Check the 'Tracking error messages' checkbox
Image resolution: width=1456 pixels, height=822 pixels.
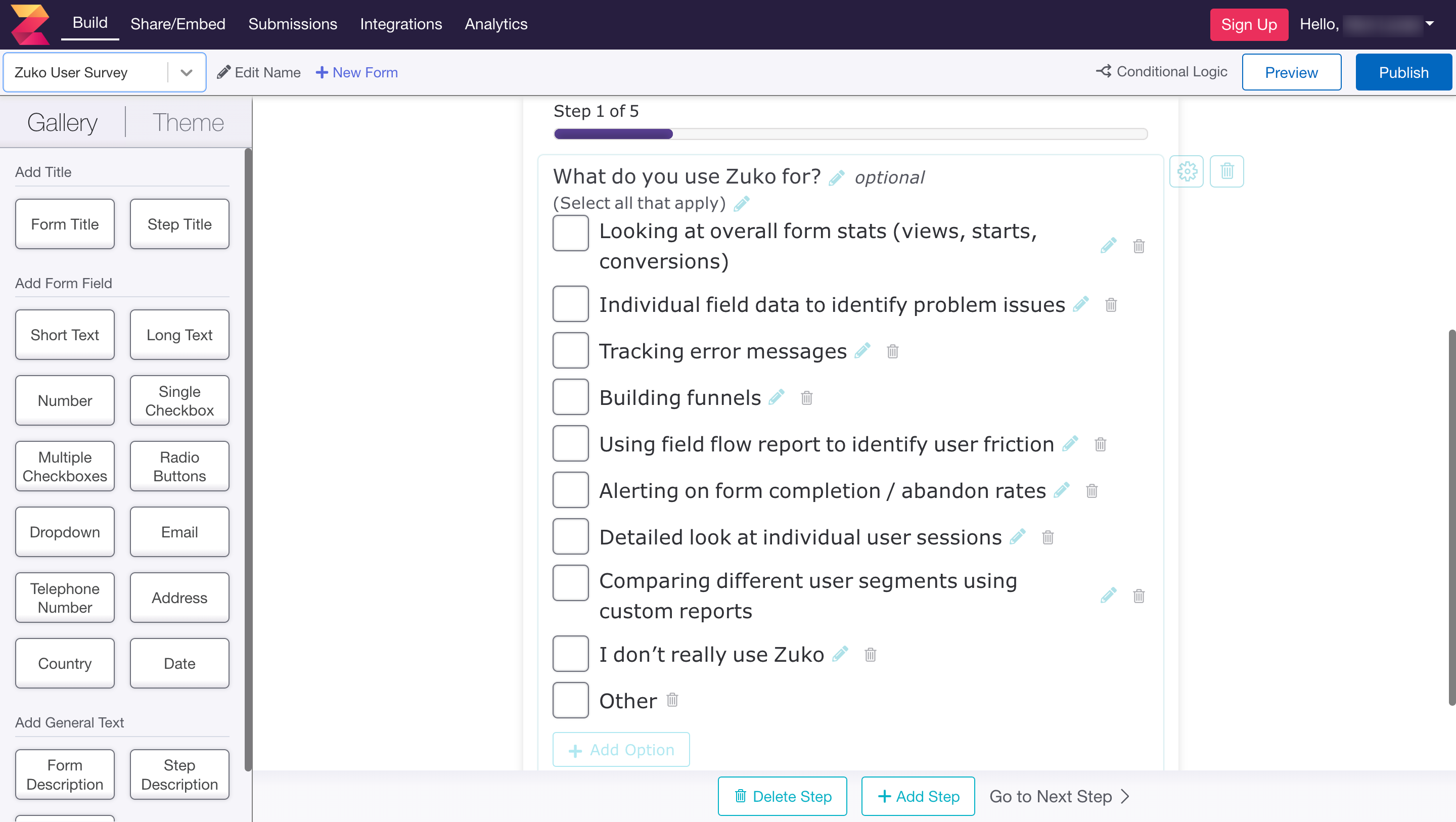(x=570, y=350)
